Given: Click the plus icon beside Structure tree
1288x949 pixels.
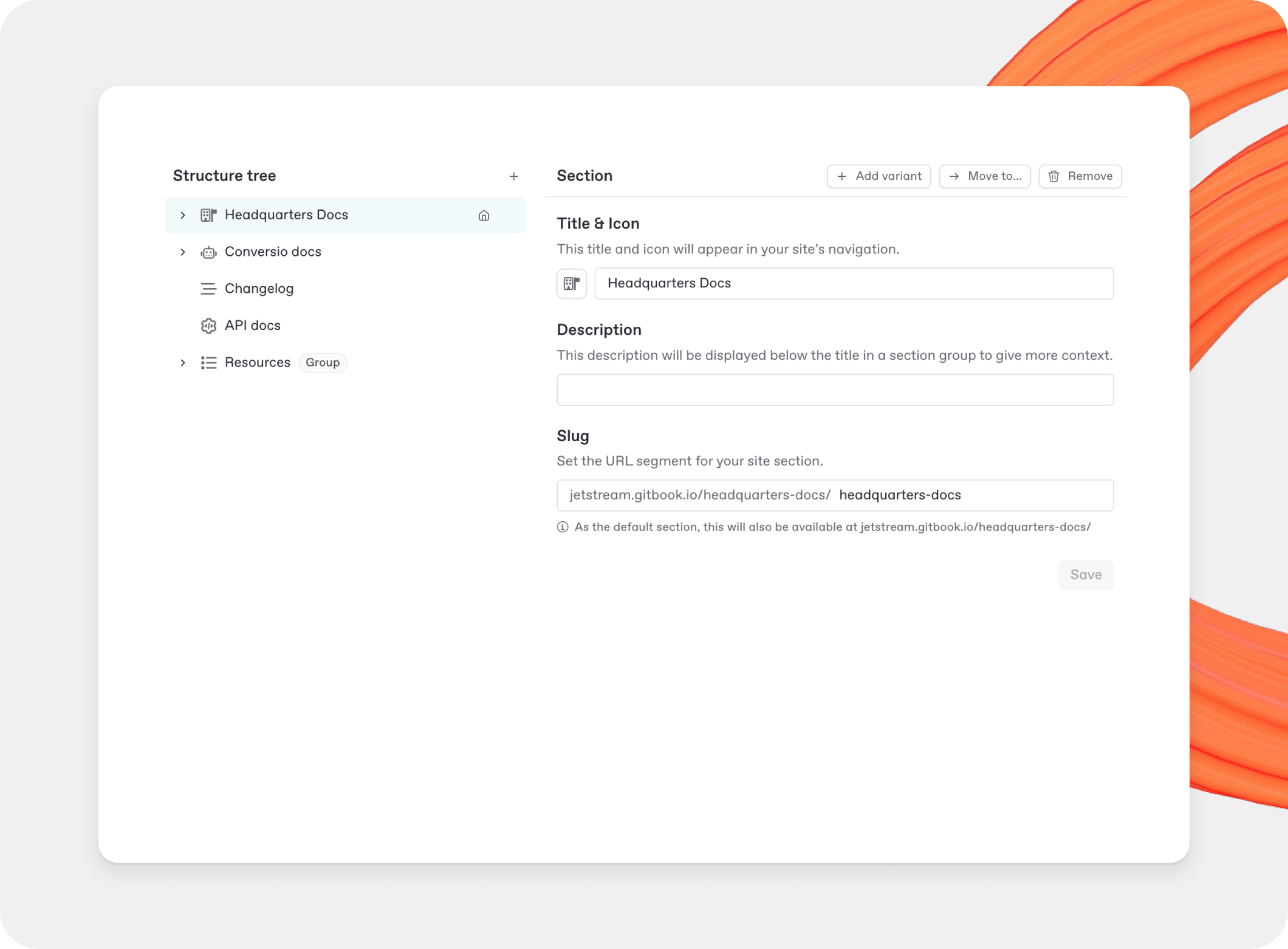Looking at the screenshot, I should pos(513,176).
